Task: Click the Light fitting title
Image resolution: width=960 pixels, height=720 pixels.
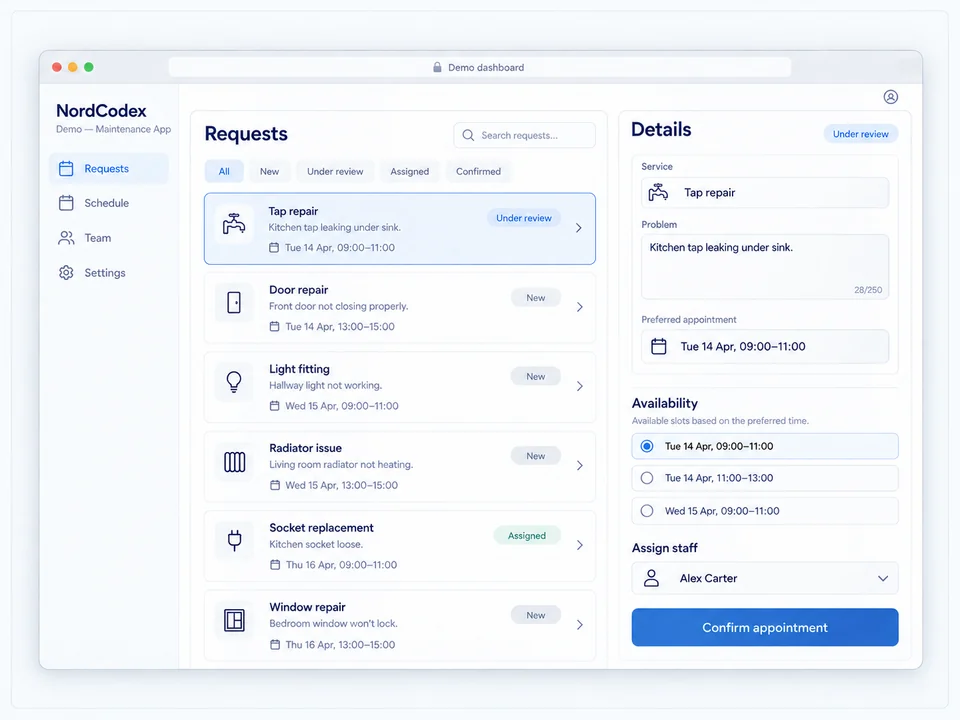Action: tap(299, 369)
